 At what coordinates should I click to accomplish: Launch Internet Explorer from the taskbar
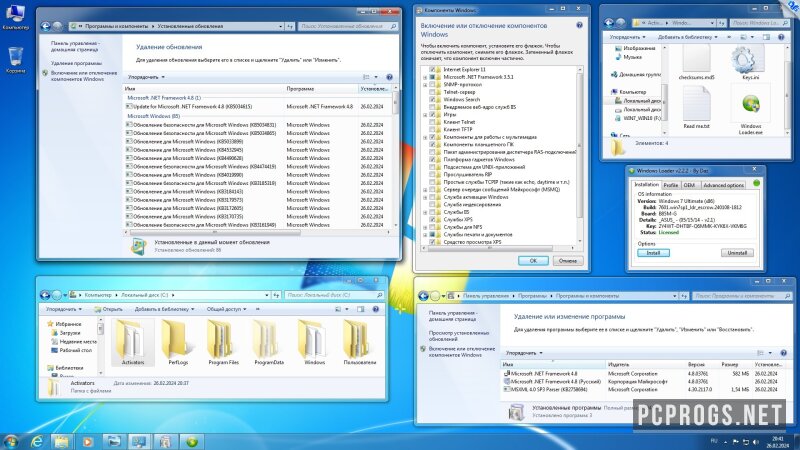(x=37, y=441)
